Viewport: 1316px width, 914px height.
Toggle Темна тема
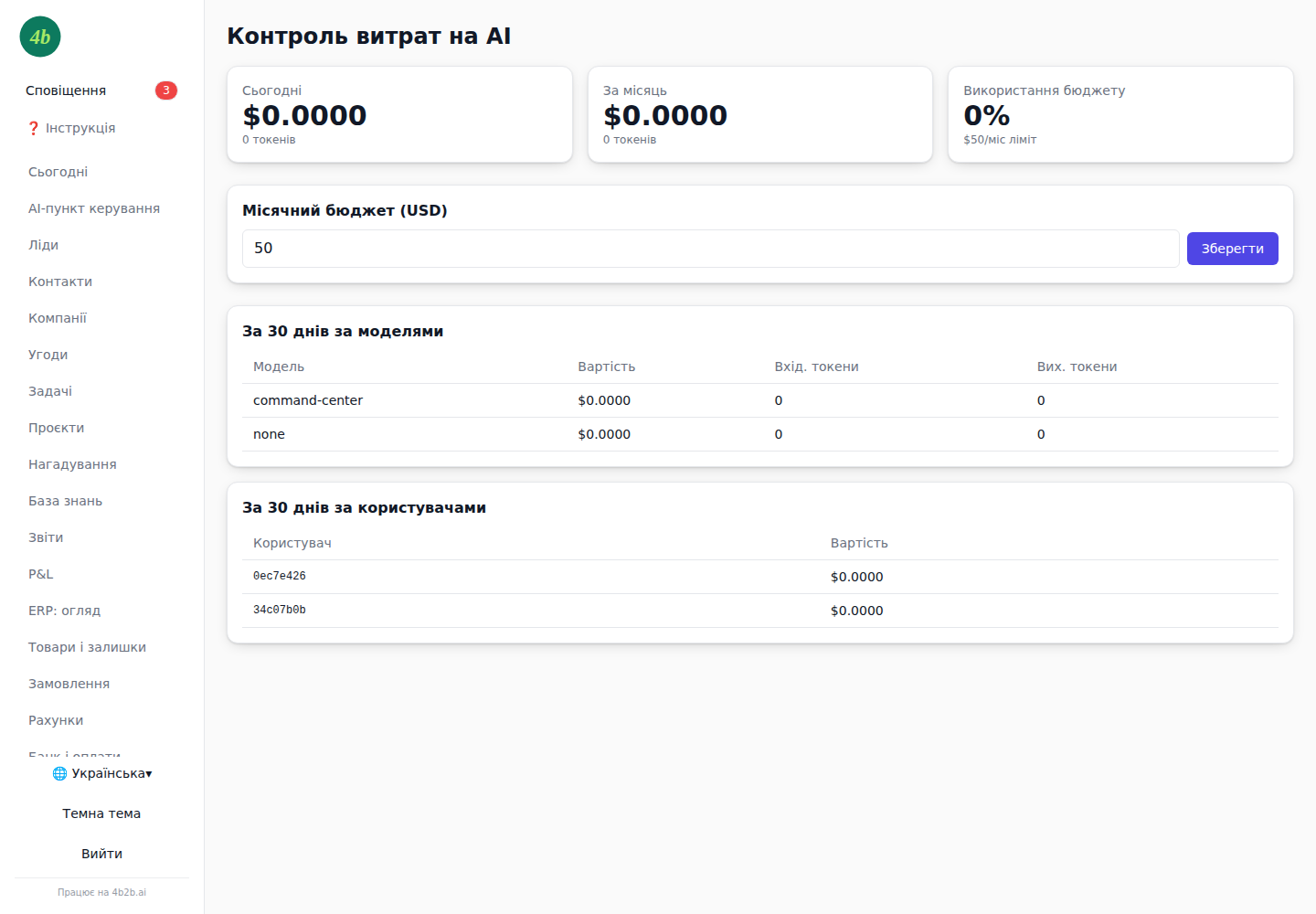coord(101,813)
